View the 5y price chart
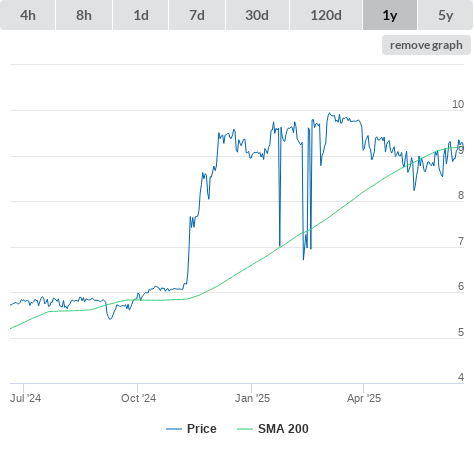The image size is (474, 455). click(x=446, y=15)
